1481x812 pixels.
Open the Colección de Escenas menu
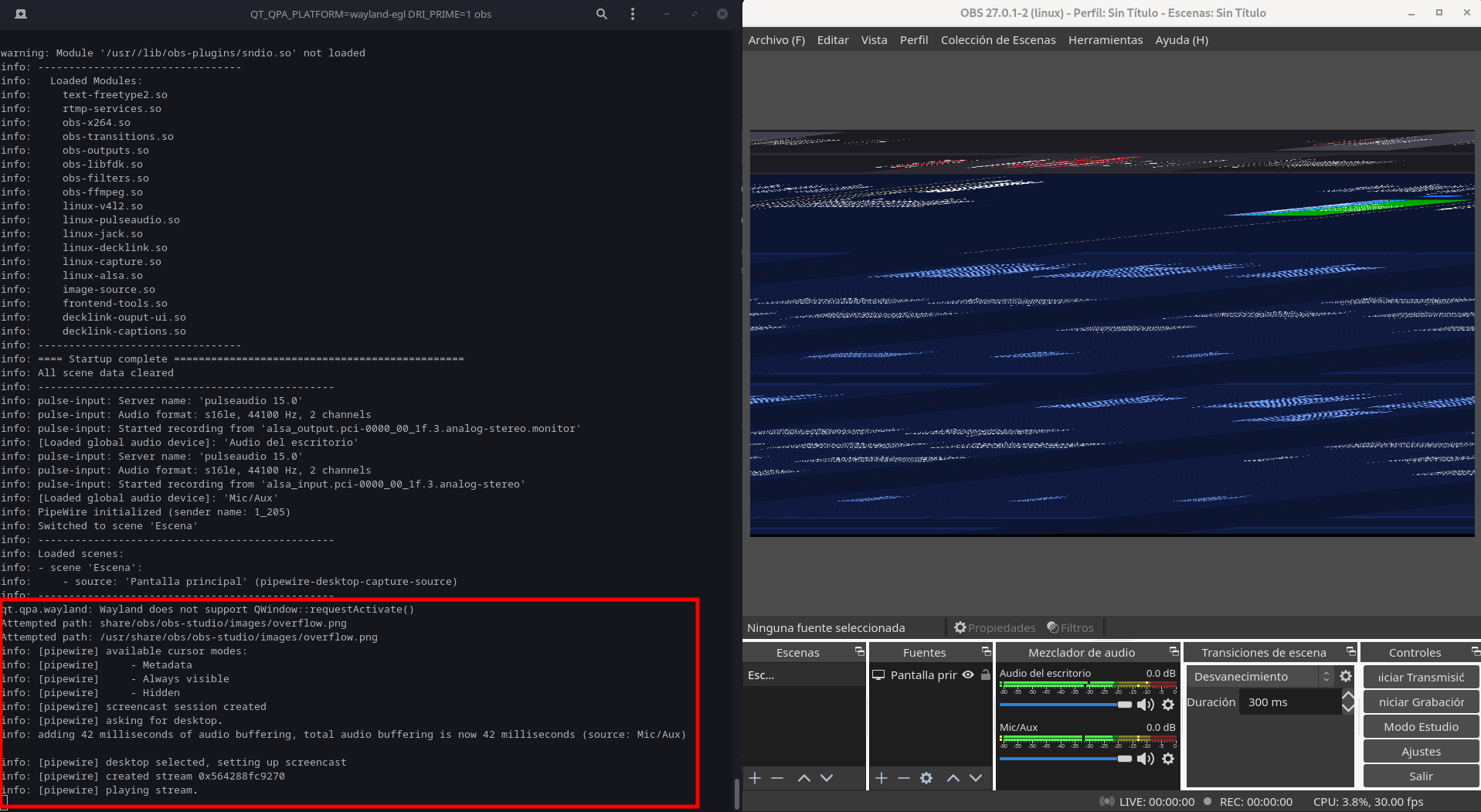997,39
